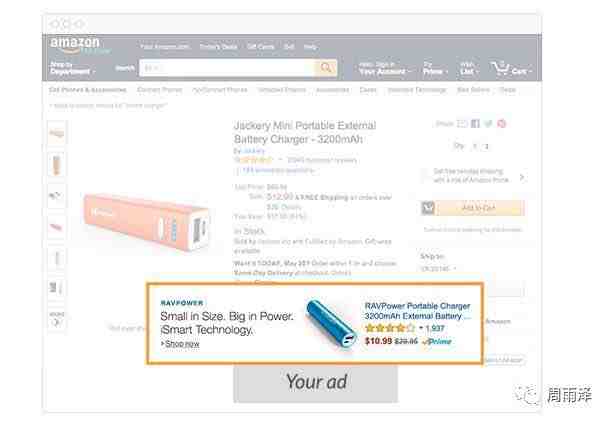Share product via email icon
The image size is (611, 422).
462,124
